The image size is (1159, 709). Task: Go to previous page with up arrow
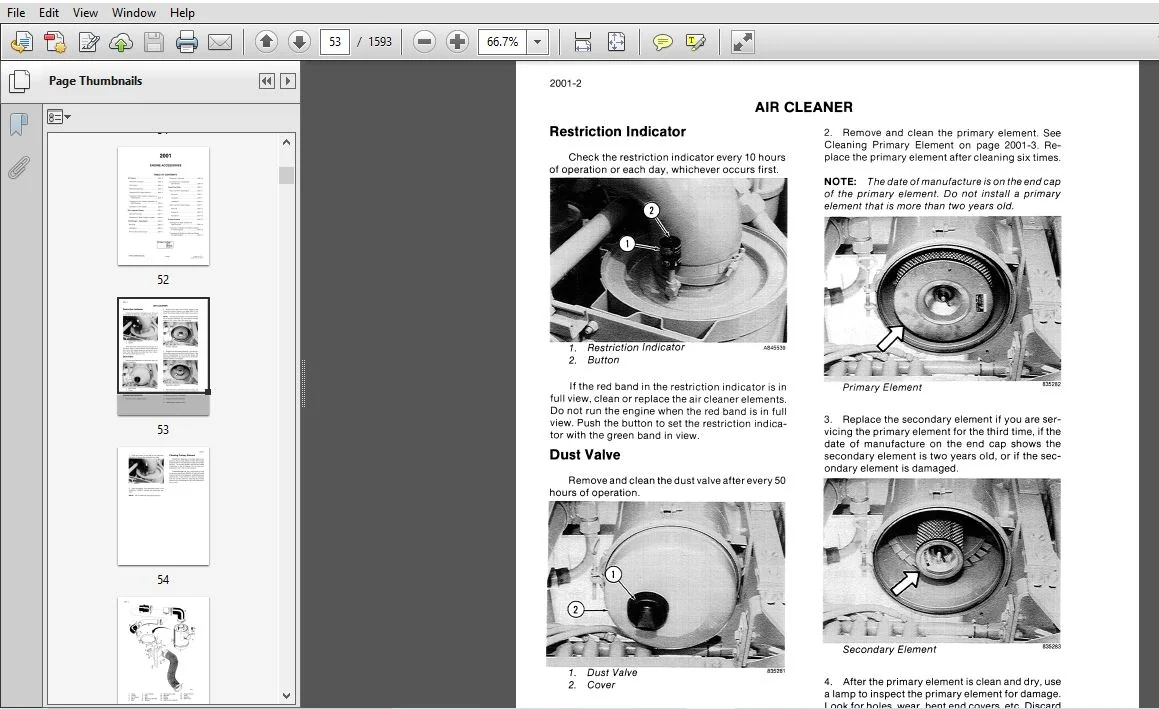(266, 42)
